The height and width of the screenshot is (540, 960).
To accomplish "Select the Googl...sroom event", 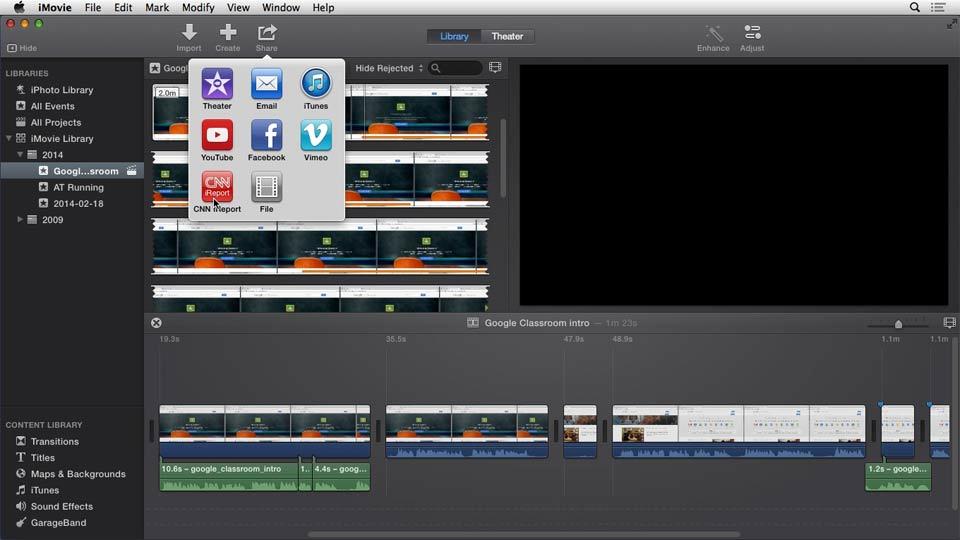I will point(72,171).
